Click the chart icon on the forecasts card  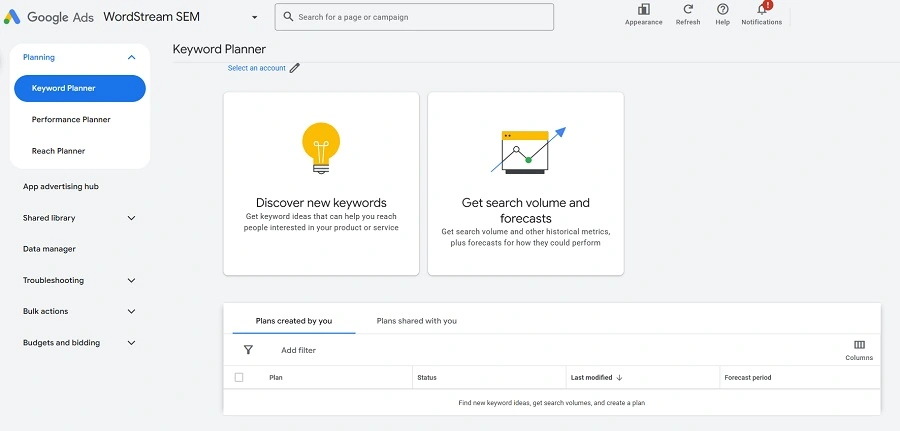point(528,150)
